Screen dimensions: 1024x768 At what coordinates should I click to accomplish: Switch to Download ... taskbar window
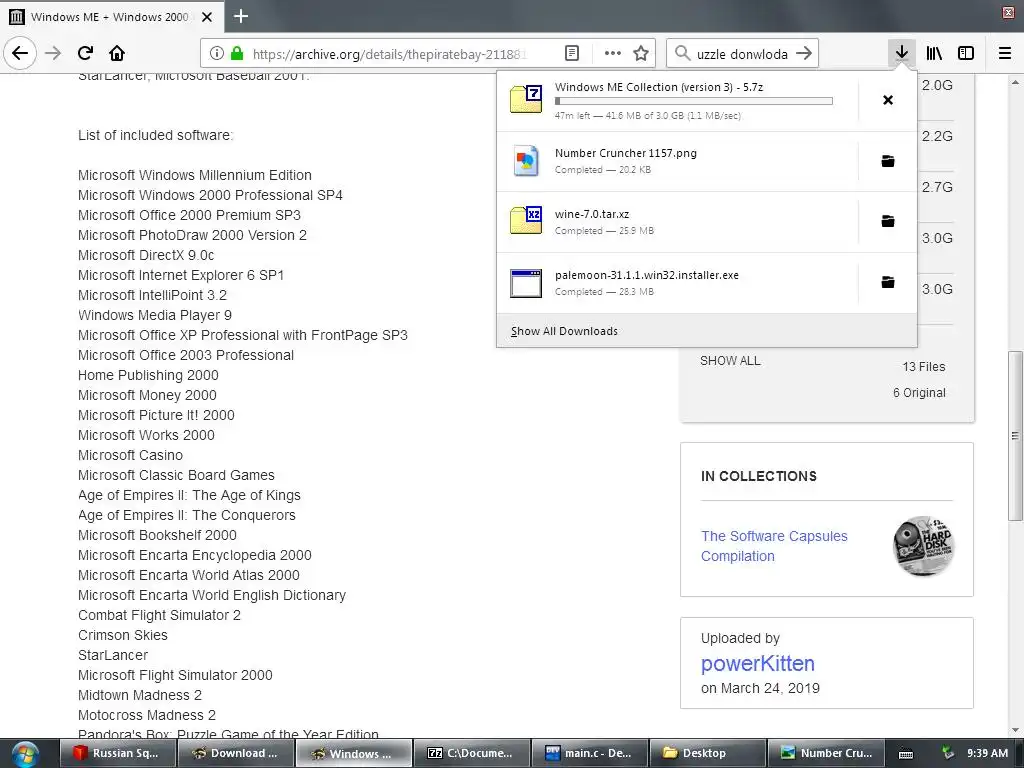(236, 753)
